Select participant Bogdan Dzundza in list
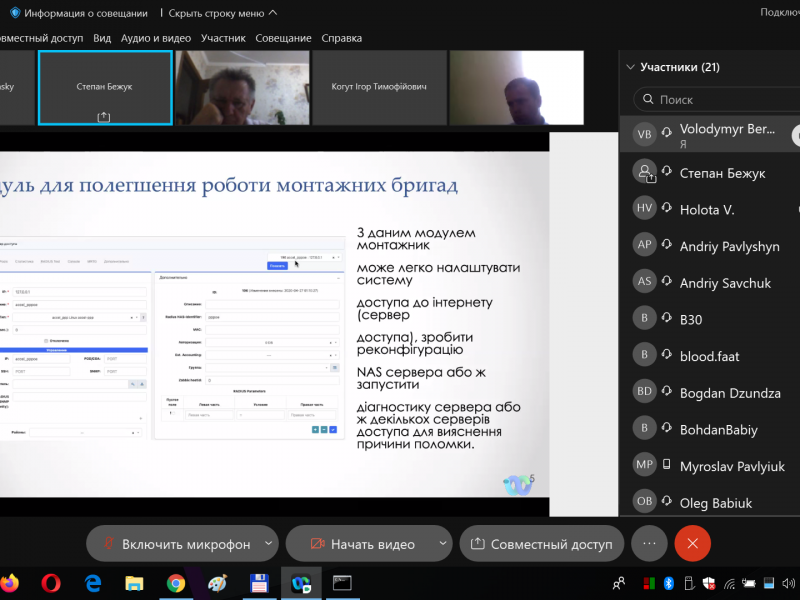 pyautogui.click(x=730, y=393)
